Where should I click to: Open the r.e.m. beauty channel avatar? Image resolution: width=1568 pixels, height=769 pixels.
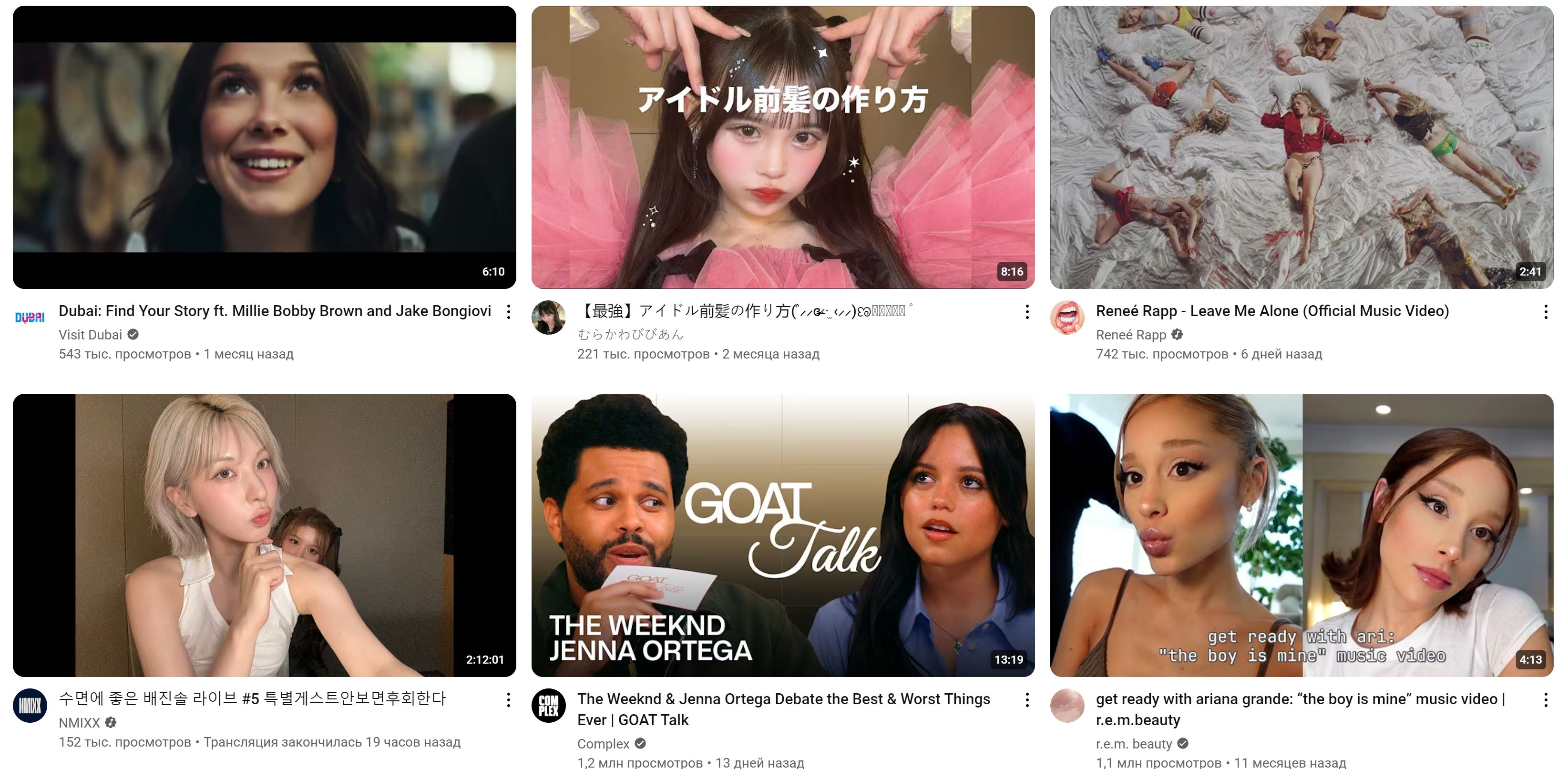[1067, 706]
